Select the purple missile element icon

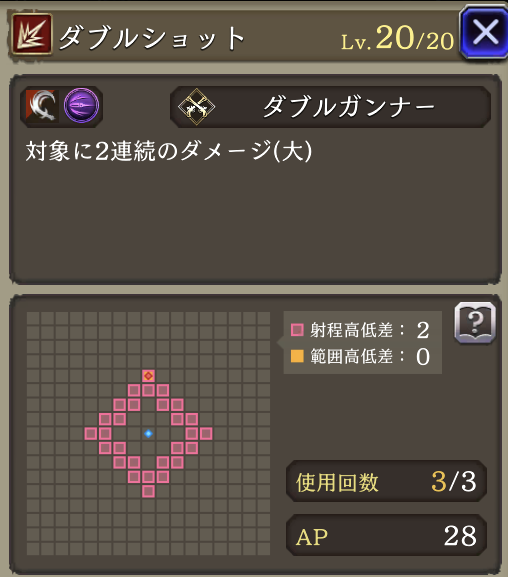tap(81, 106)
